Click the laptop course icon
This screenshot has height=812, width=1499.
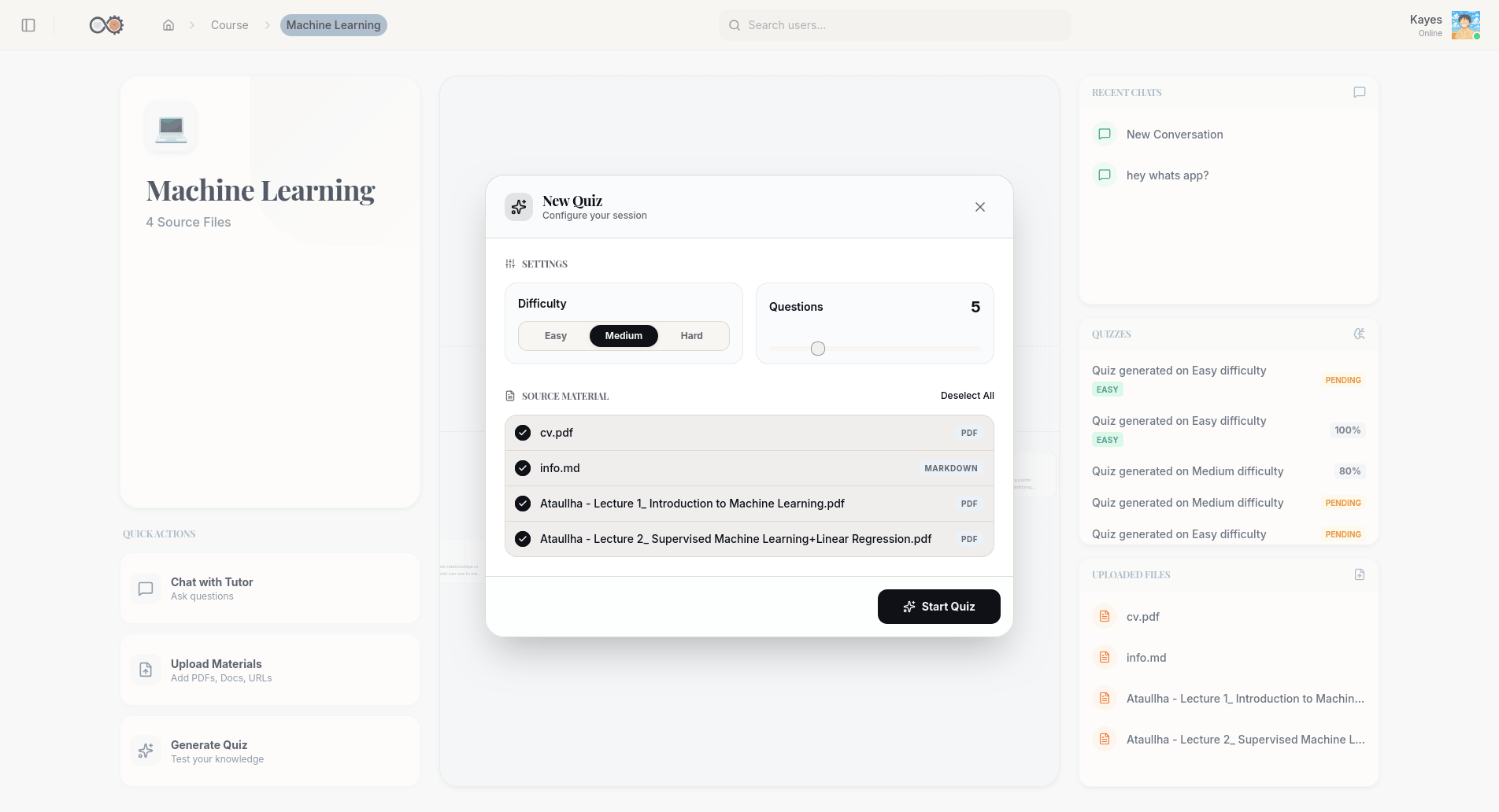coord(171,127)
